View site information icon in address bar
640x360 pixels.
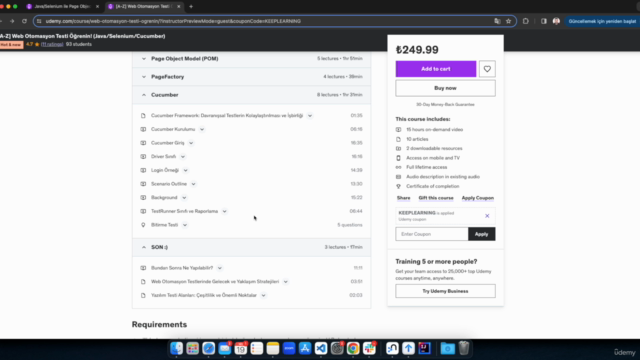(x=39, y=21)
